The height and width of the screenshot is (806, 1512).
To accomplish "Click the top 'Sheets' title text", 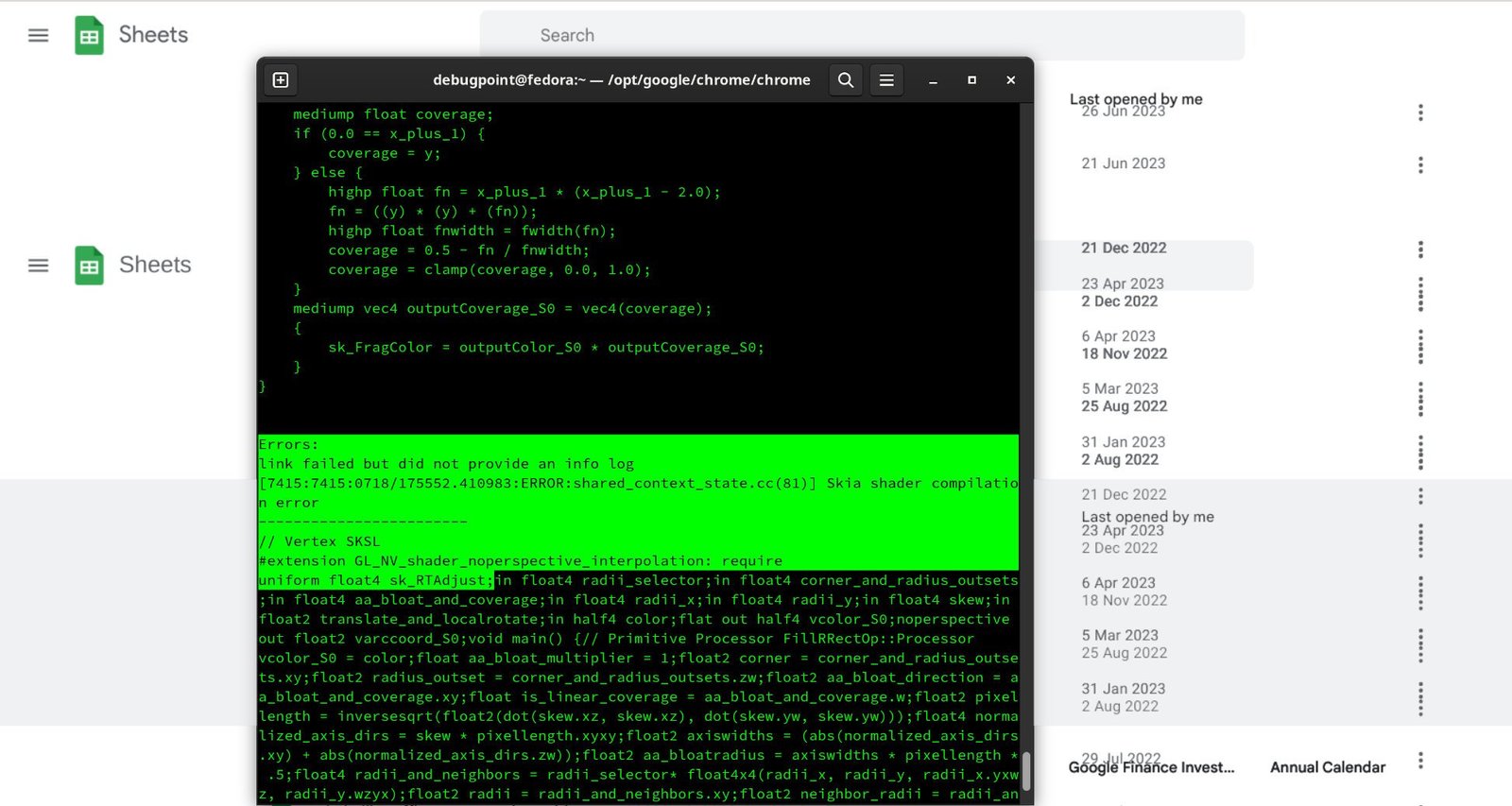I will 153,35.
